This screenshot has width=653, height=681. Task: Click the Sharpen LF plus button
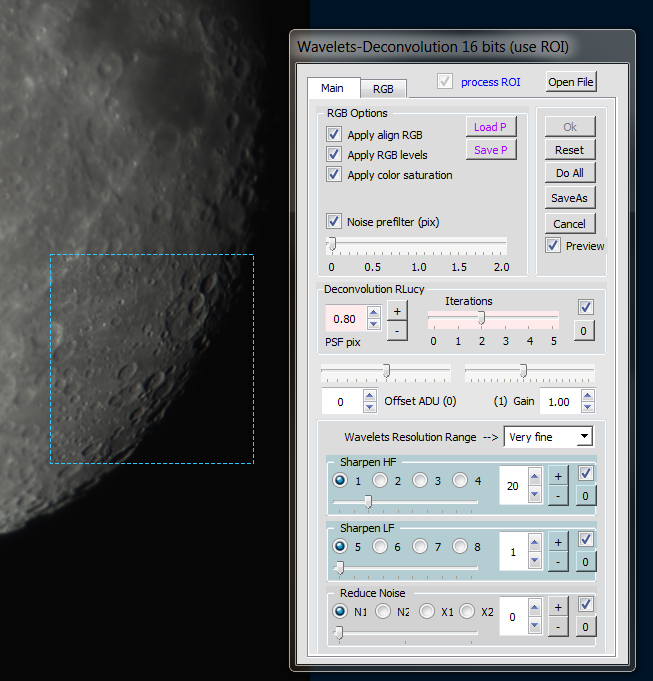(558, 542)
